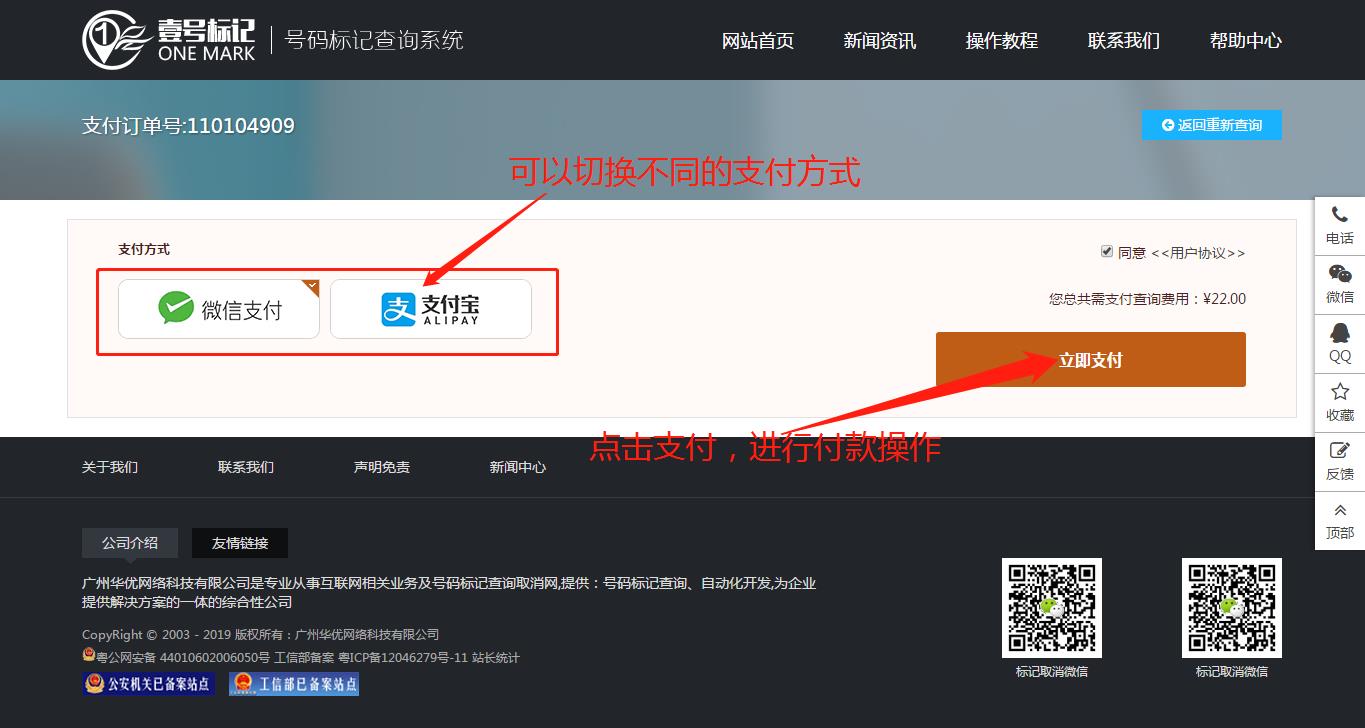1365x728 pixels.
Task: Click the 电话 phone sidebar icon
Action: (1340, 225)
